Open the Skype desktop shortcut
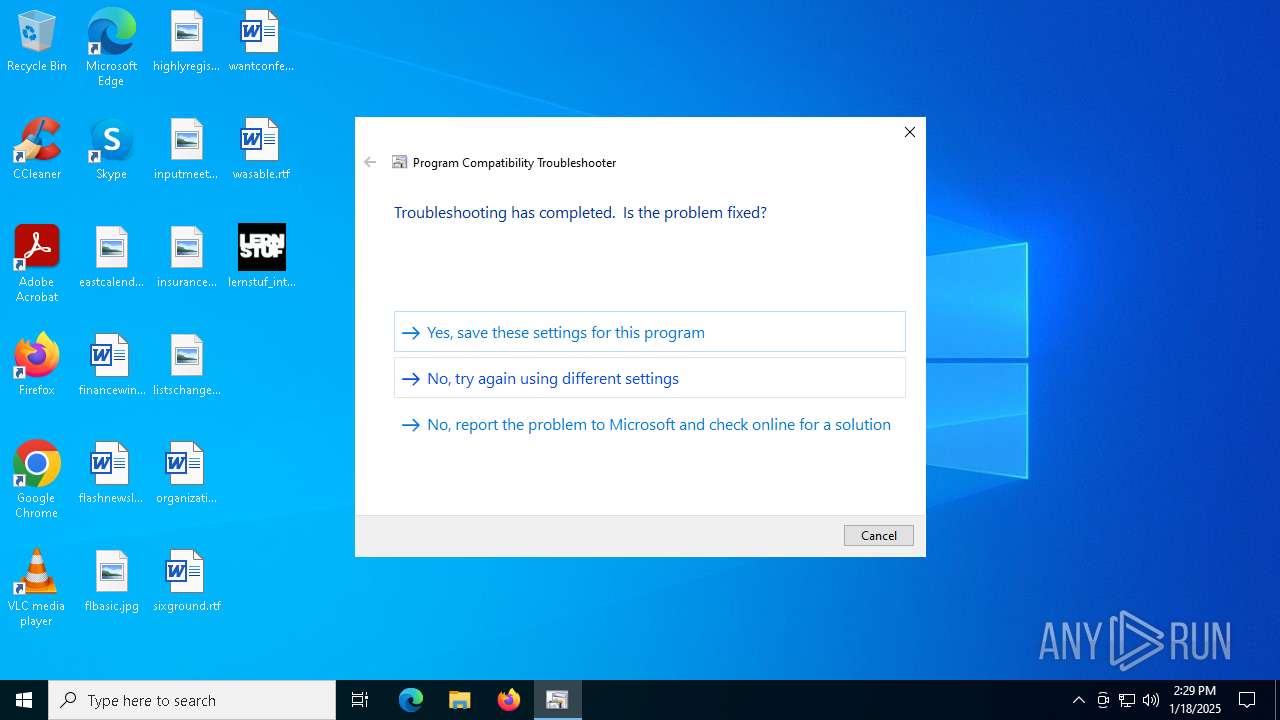Screen dimensions: 1280x720 [x=111, y=150]
